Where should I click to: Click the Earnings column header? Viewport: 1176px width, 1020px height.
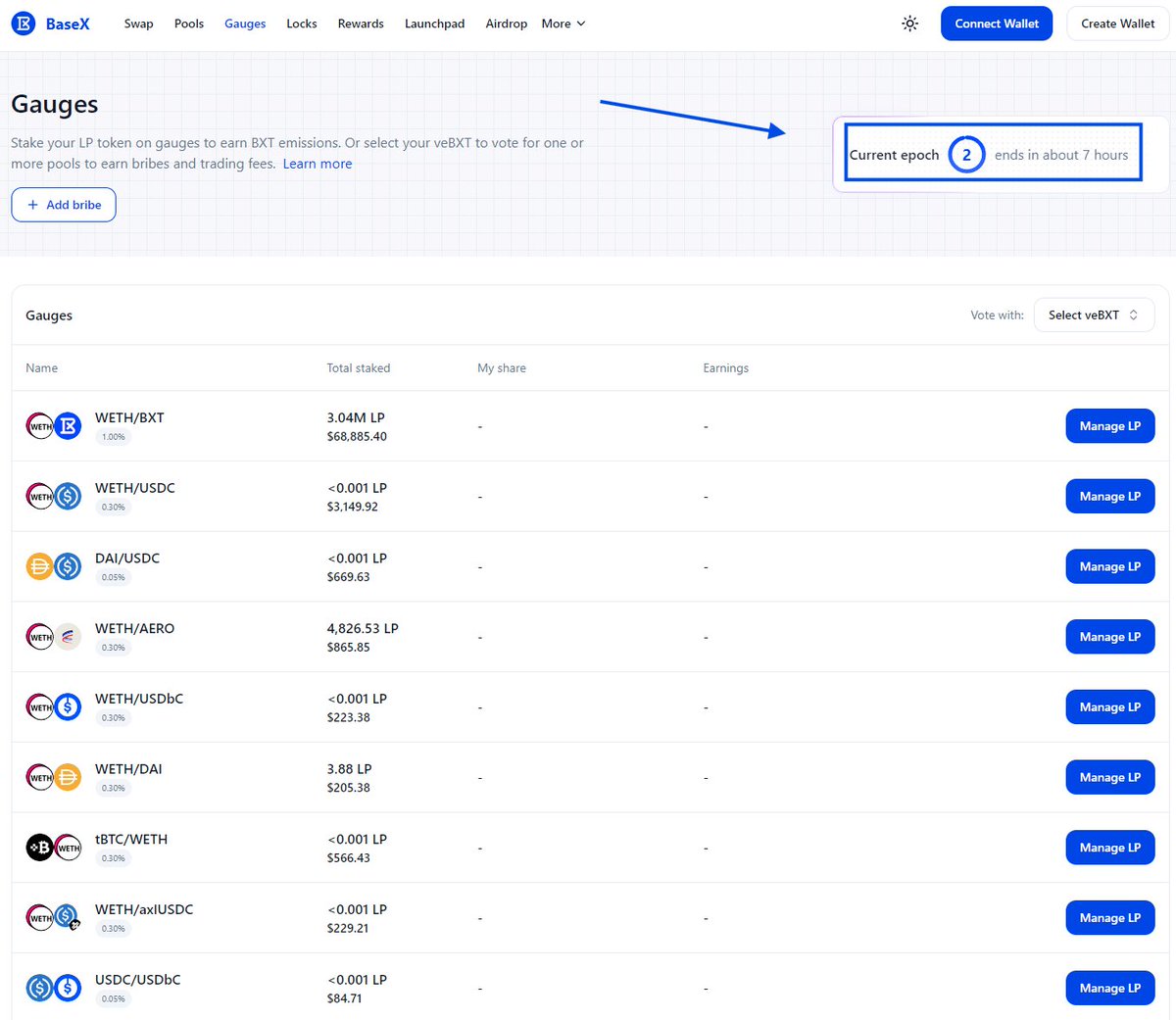(x=726, y=368)
